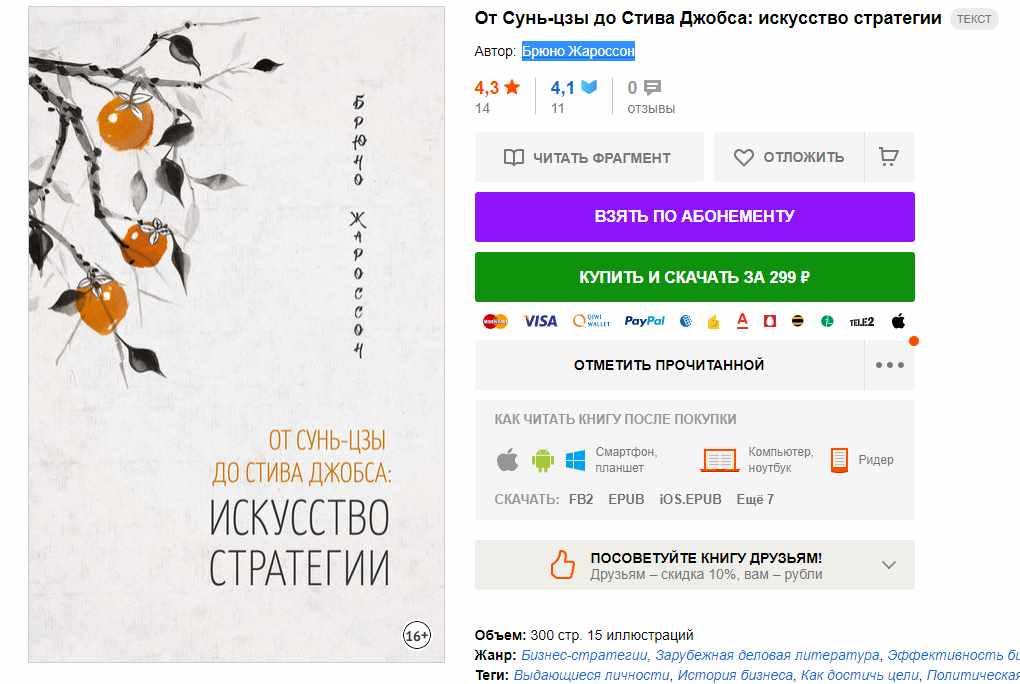Image resolution: width=1020 pixels, height=684 pixels.
Task: Download the book in FB2 format
Action: [x=581, y=499]
